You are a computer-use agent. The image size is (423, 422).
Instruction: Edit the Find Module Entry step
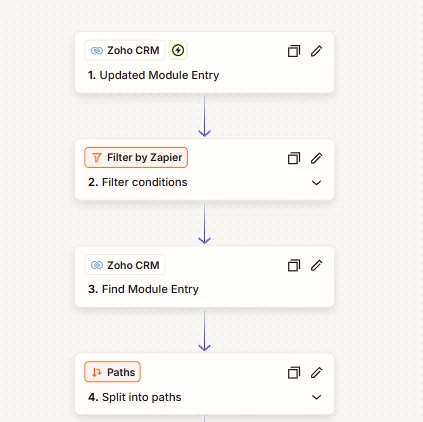click(x=316, y=265)
